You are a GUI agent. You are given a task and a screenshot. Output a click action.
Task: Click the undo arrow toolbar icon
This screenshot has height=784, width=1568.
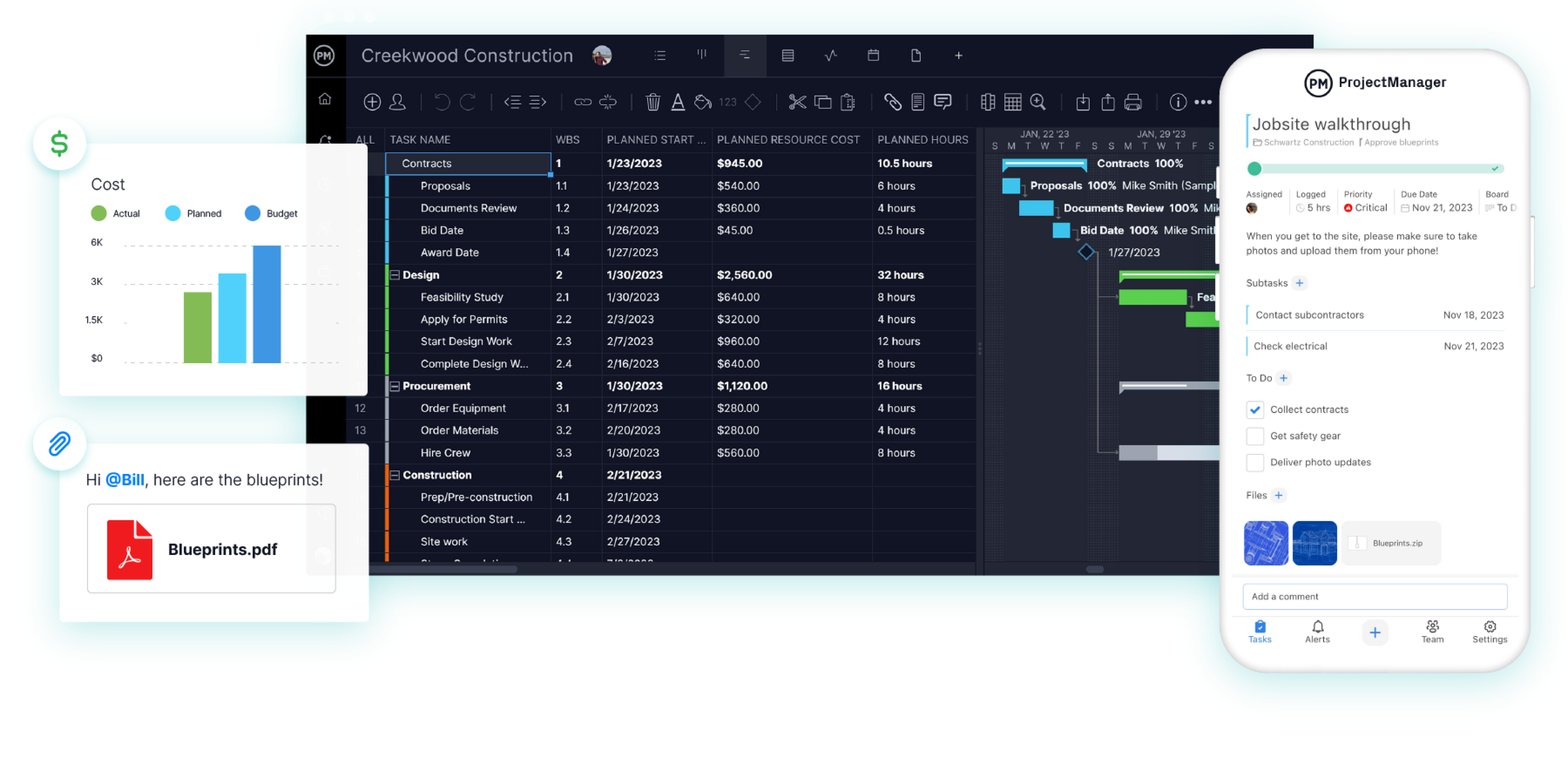click(x=442, y=102)
